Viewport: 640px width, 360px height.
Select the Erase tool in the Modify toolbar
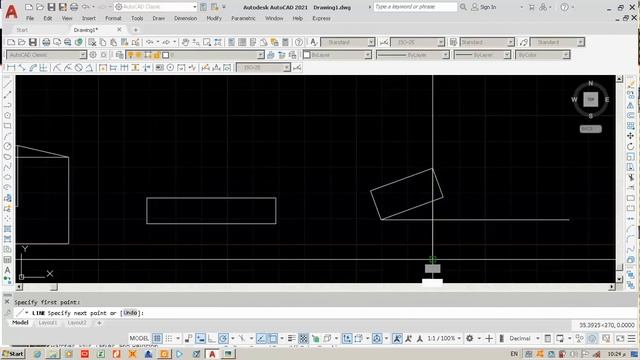click(x=631, y=84)
